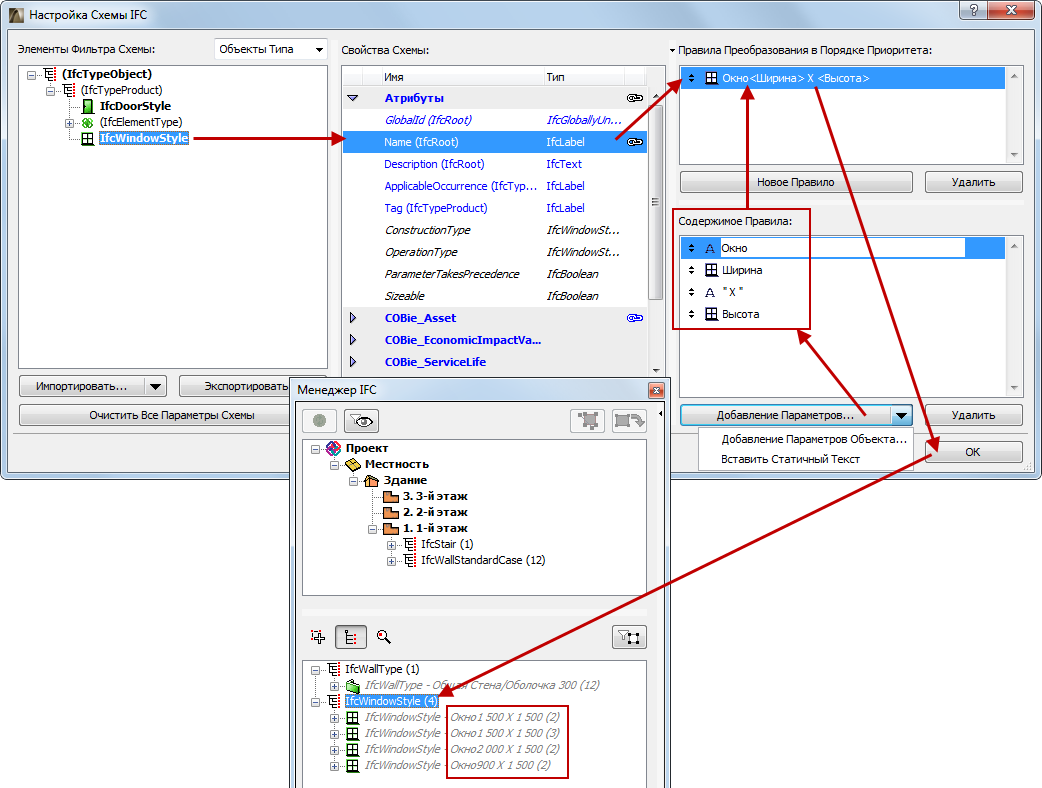Click the link icon on the Атрибуты row

[x=635, y=98]
